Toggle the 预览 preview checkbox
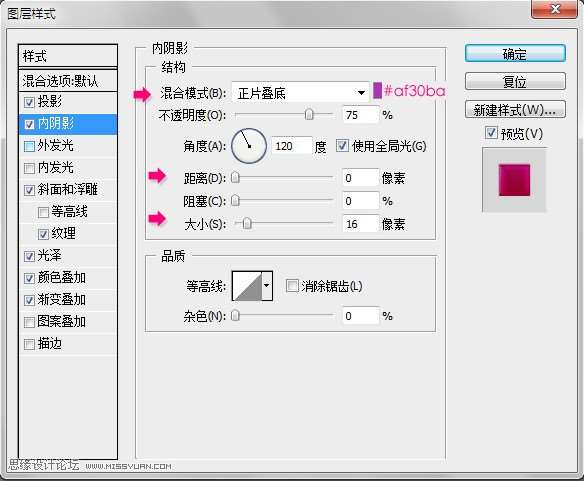 coord(491,133)
